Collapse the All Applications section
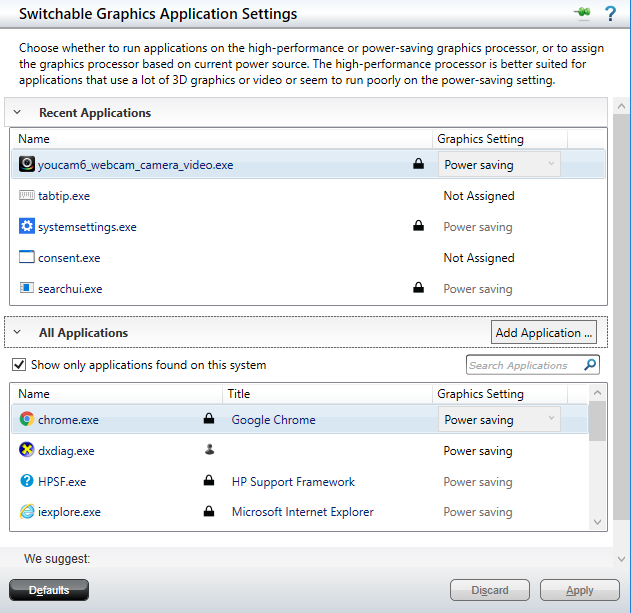The image size is (631, 613). pos(17,332)
